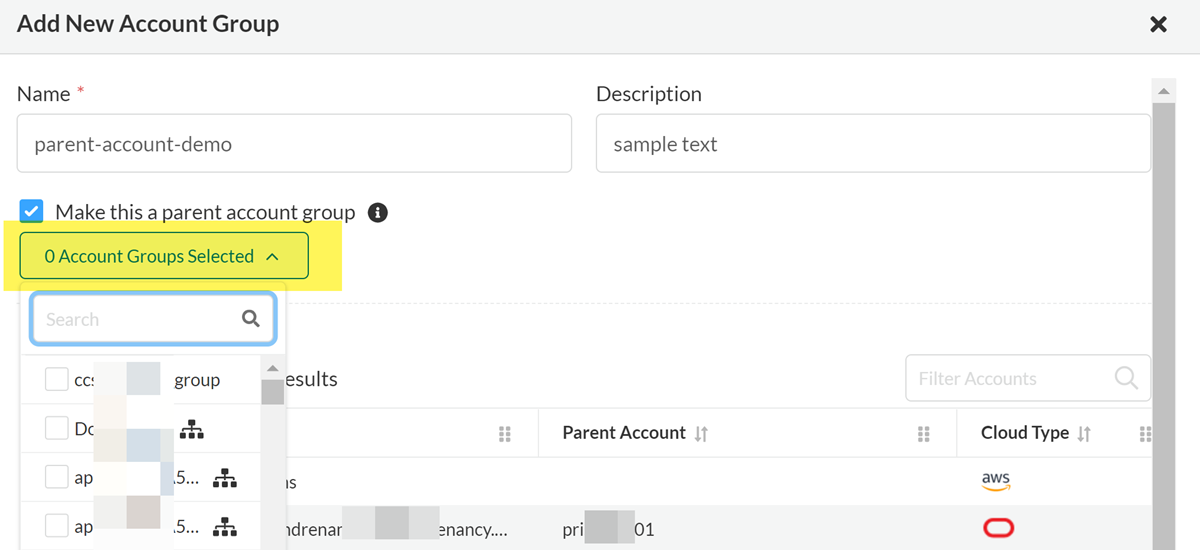Click the Filter Accounts input field

pyautogui.click(x=1028, y=378)
